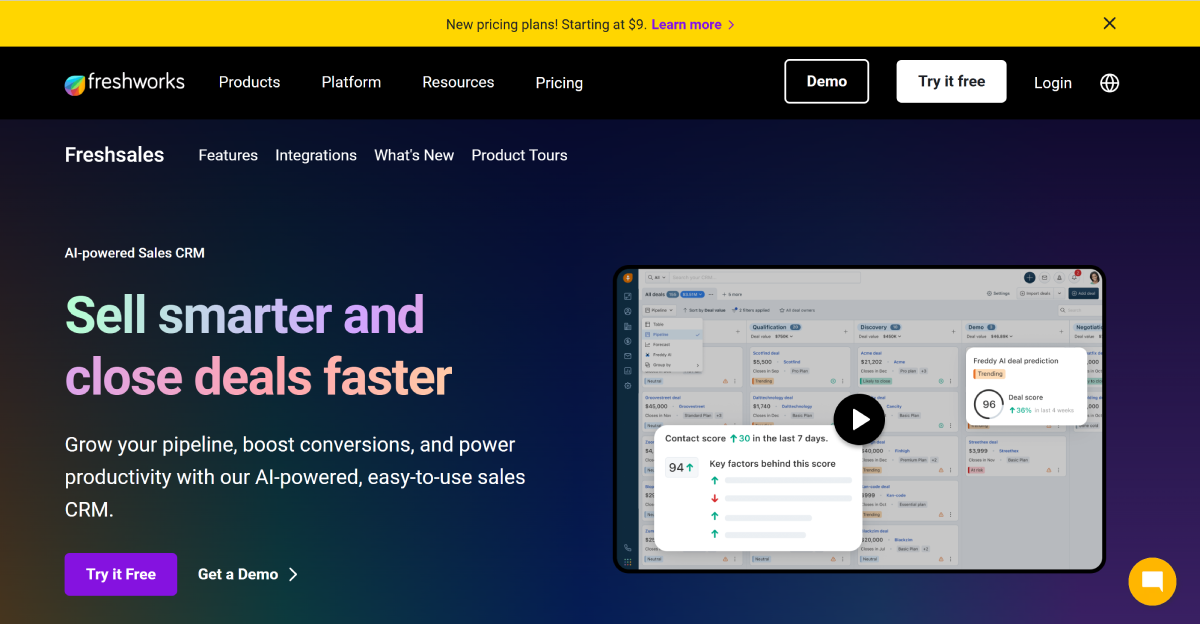Screen dimensions: 1200x624
Task: Click the Login link
Action: [x=1052, y=83]
